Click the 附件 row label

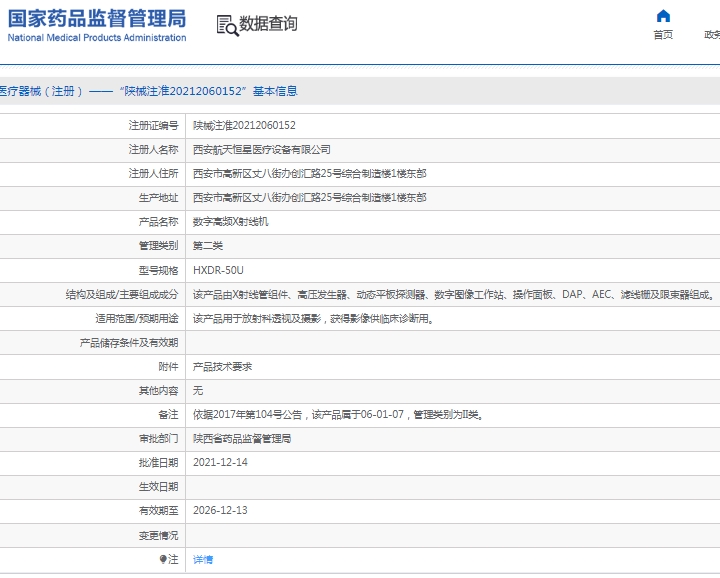[x=168, y=366]
